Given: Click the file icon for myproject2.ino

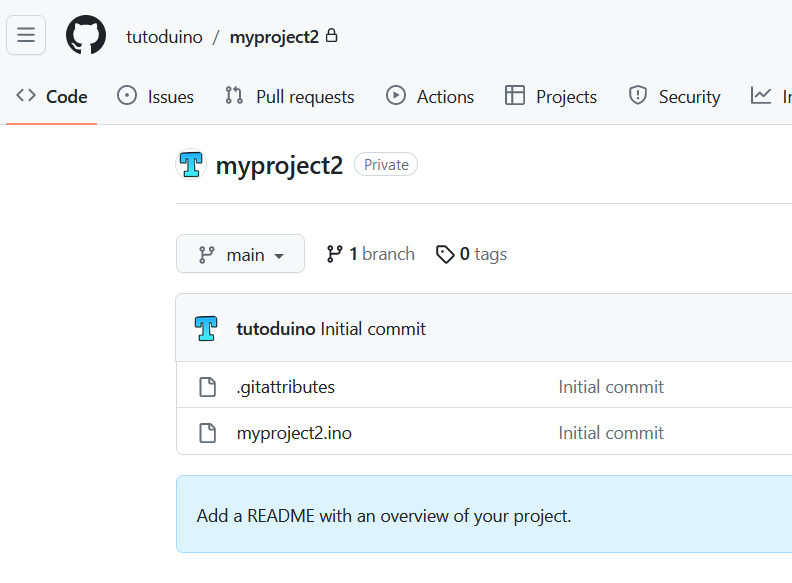Looking at the screenshot, I should (x=208, y=433).
